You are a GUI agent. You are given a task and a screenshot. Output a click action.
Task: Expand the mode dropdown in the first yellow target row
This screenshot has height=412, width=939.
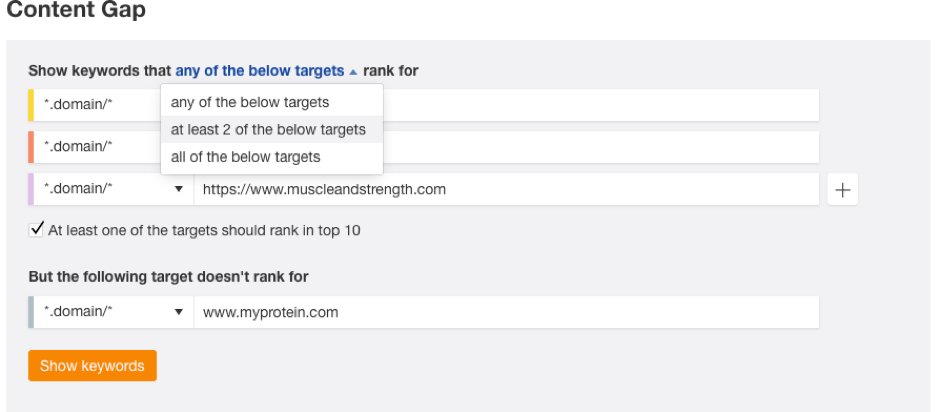pos(97,105)
